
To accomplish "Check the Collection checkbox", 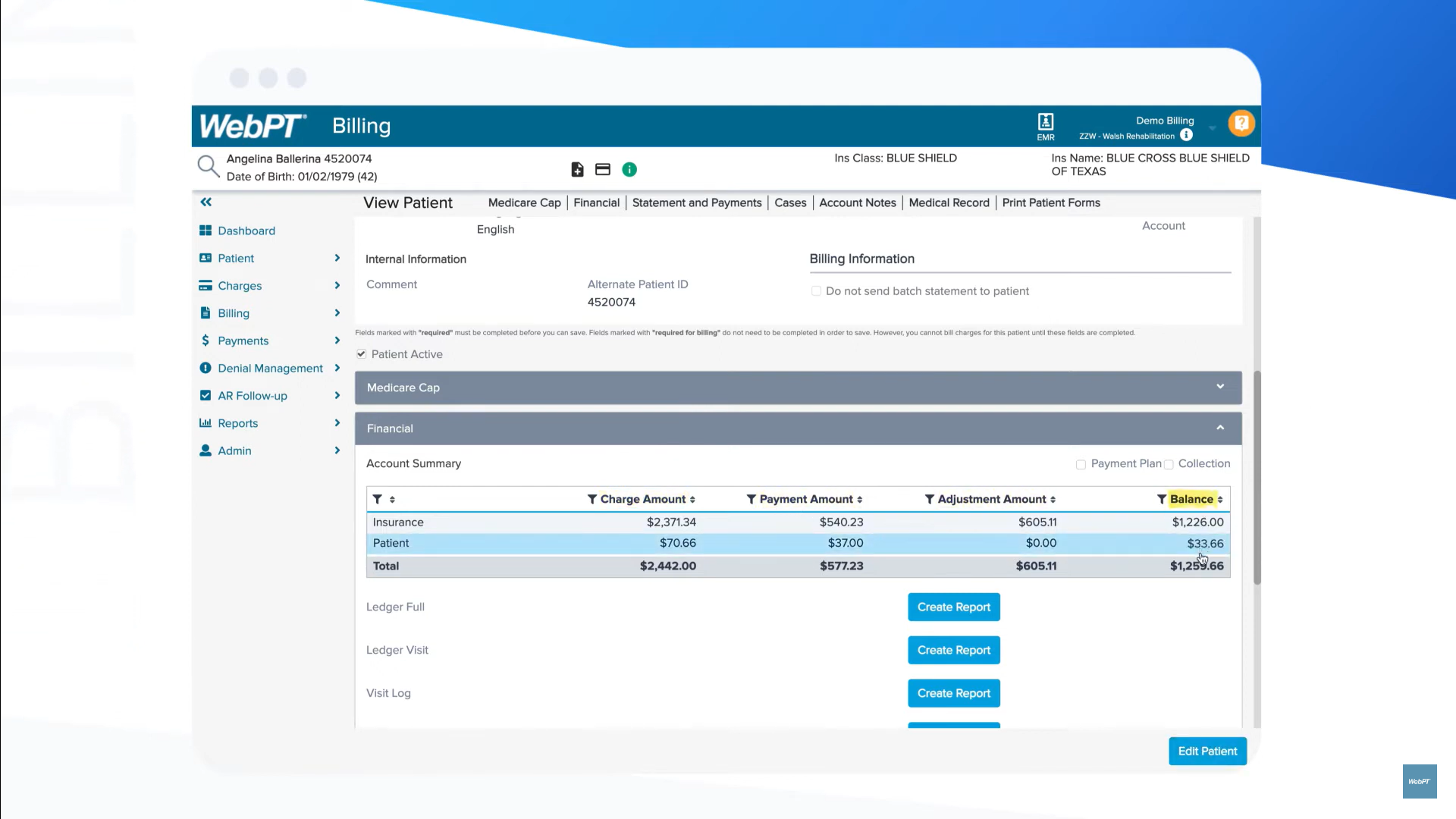I will [x=1169, y=464].
